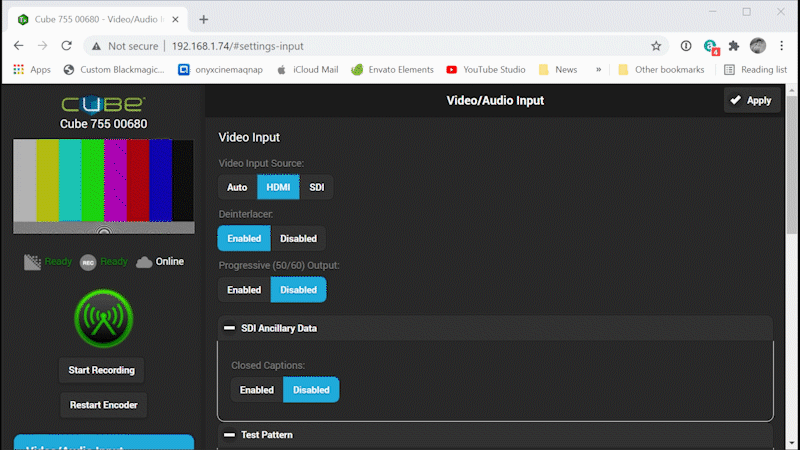800x450 pixels.
Task: Click the Online cloud status icon
Action: 144,262
